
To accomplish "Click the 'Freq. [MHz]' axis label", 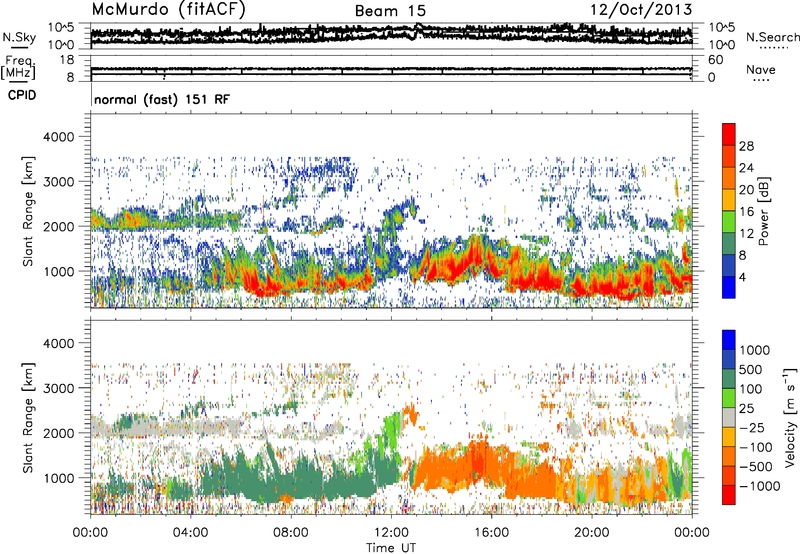I will coord(18,67).
